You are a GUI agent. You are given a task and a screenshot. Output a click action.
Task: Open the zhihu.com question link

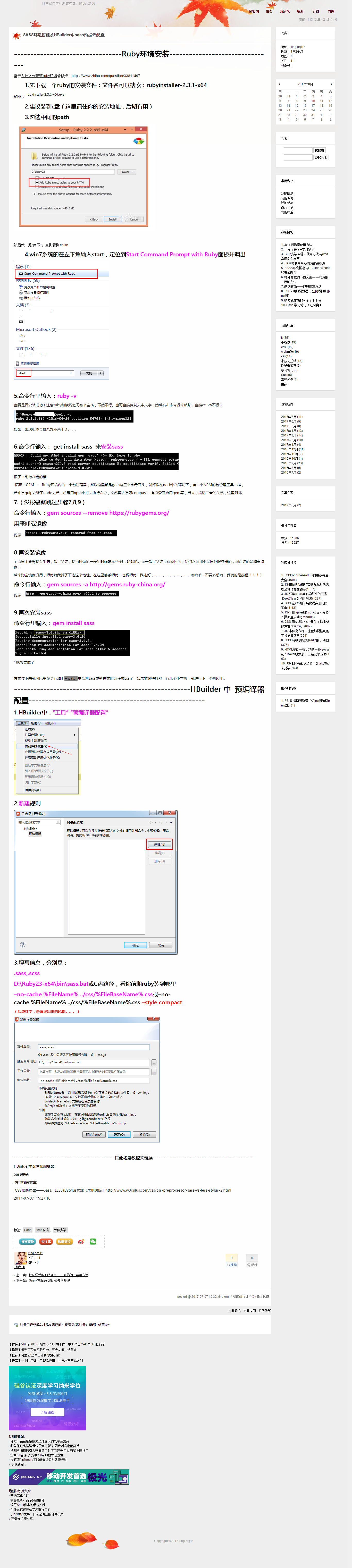point(105,76)
